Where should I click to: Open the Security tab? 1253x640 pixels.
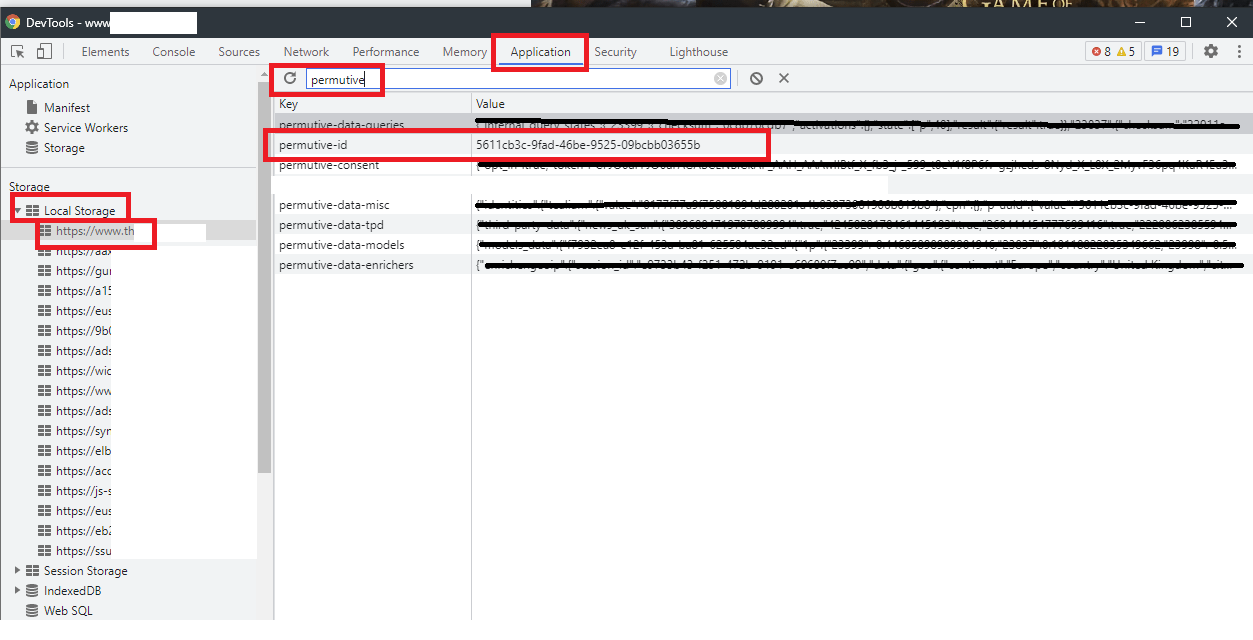pos(615,52)
